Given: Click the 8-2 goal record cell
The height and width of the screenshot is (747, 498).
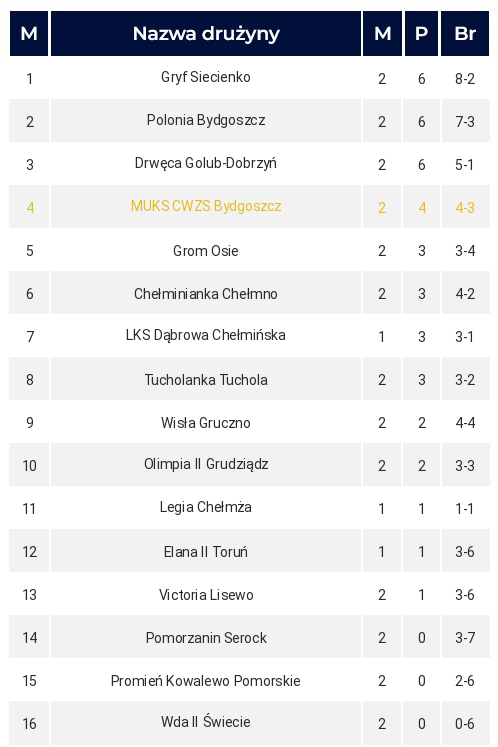Looking at the screenshot, I should (x=465, y=79).
